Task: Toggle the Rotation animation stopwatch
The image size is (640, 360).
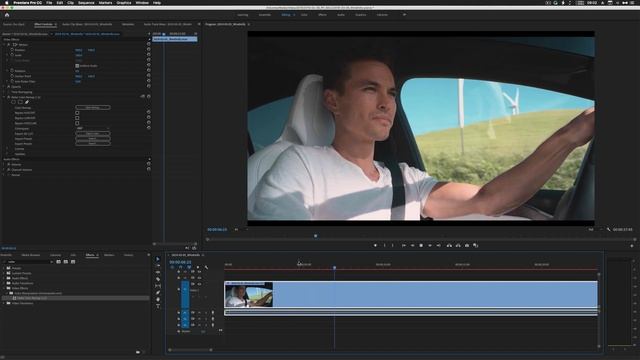Action: (12, 71)
